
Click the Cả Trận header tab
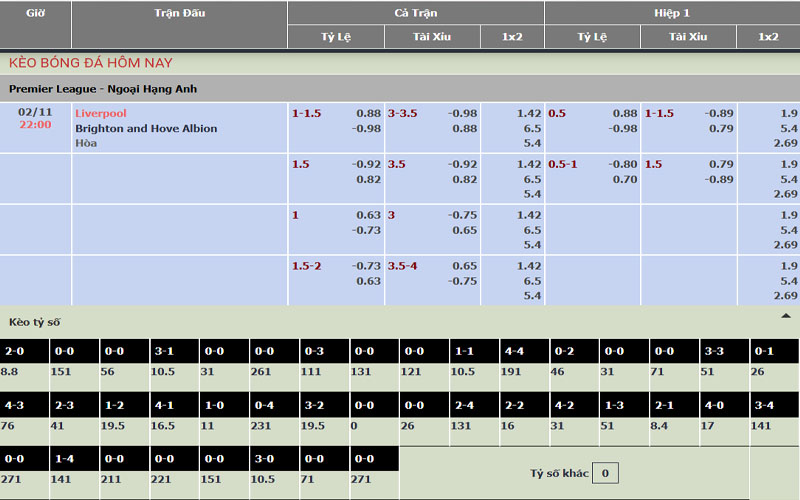[x=415, y=13]
